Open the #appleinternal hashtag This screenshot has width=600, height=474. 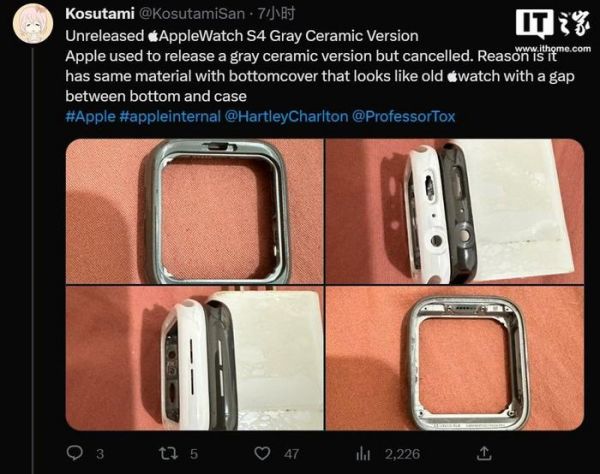click(x=170, y=116)
